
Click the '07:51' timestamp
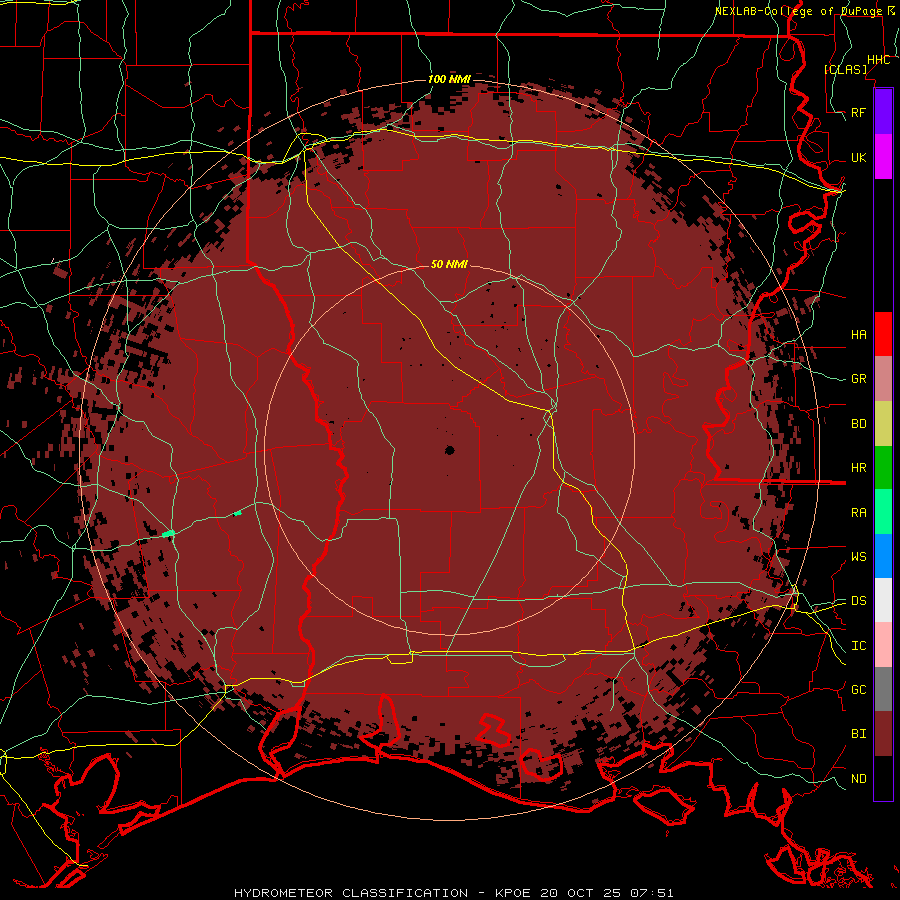click(651, 893)
